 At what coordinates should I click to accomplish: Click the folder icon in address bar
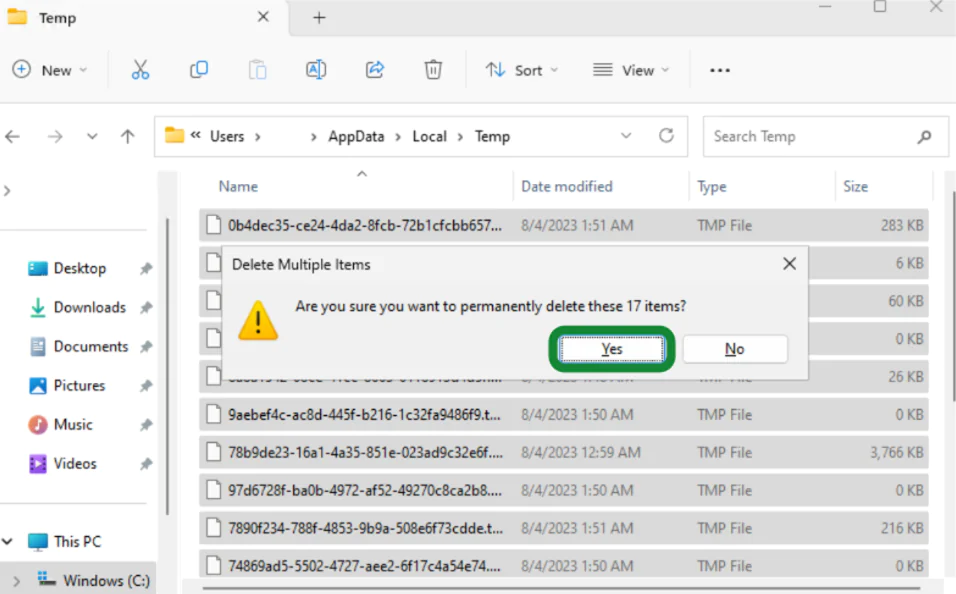(x=174, y=135)
